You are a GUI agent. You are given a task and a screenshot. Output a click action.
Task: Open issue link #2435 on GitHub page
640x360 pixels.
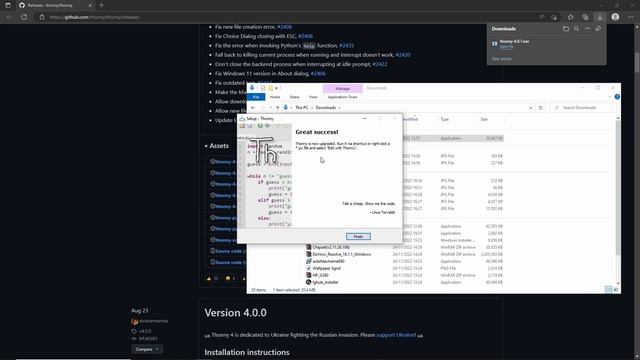(x=347, y=46)
